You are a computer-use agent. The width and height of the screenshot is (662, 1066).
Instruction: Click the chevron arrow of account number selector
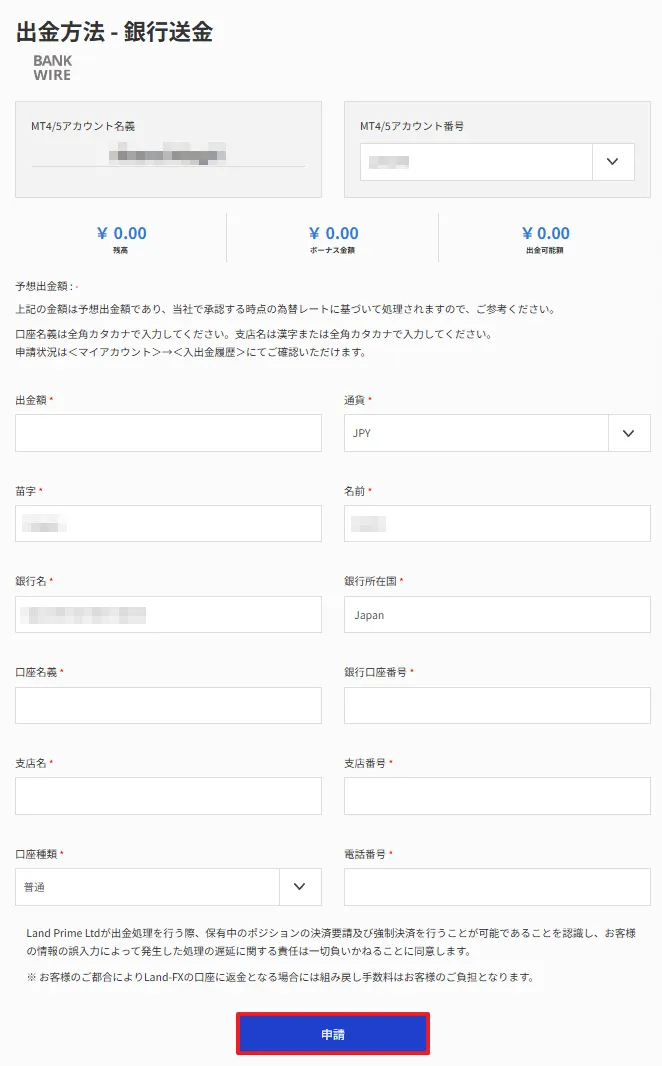pos(612,162)
